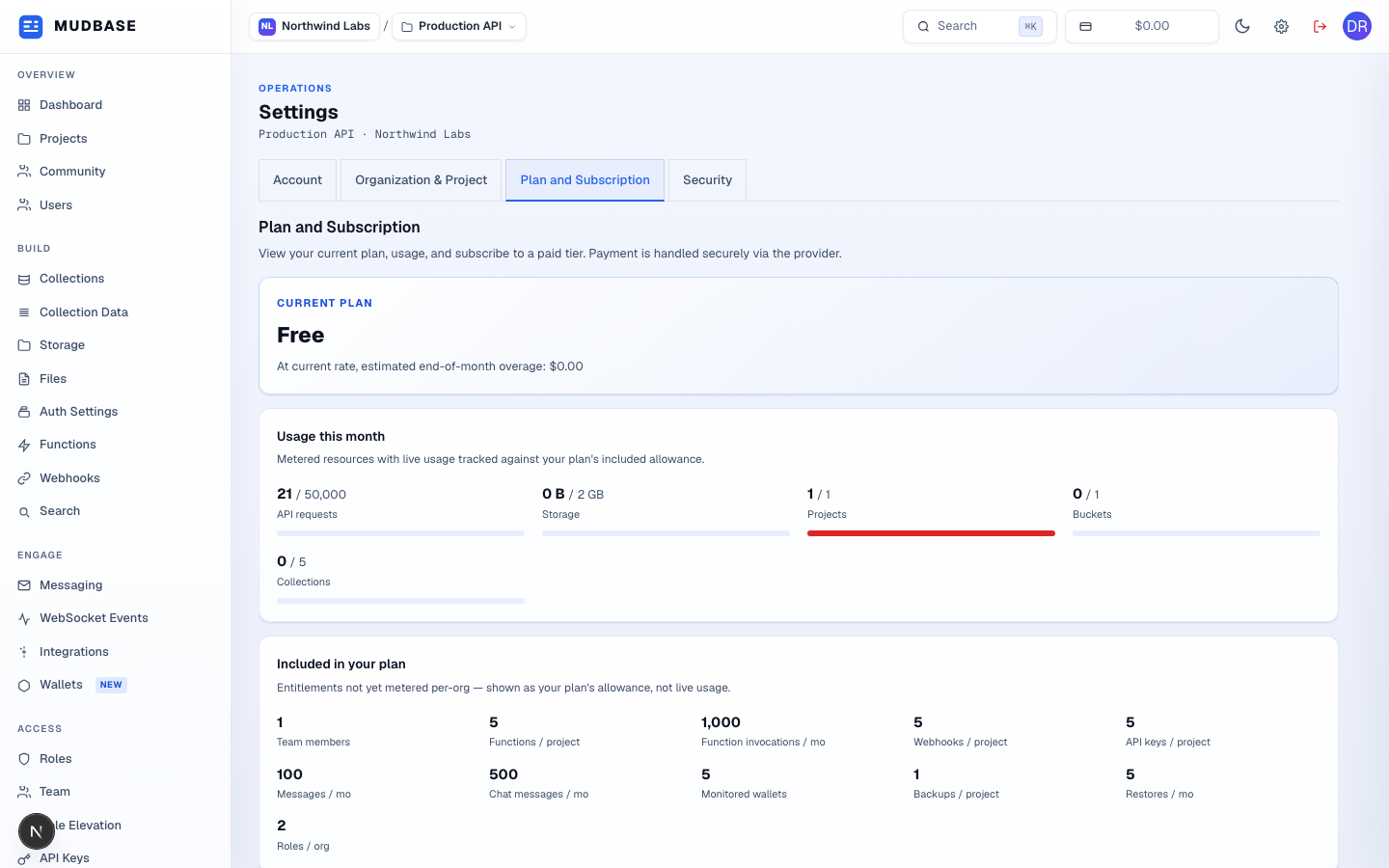This screenshot has width=1389, height=868.
Task: Click the Storage usage bar
Action: tap(666, 533)
